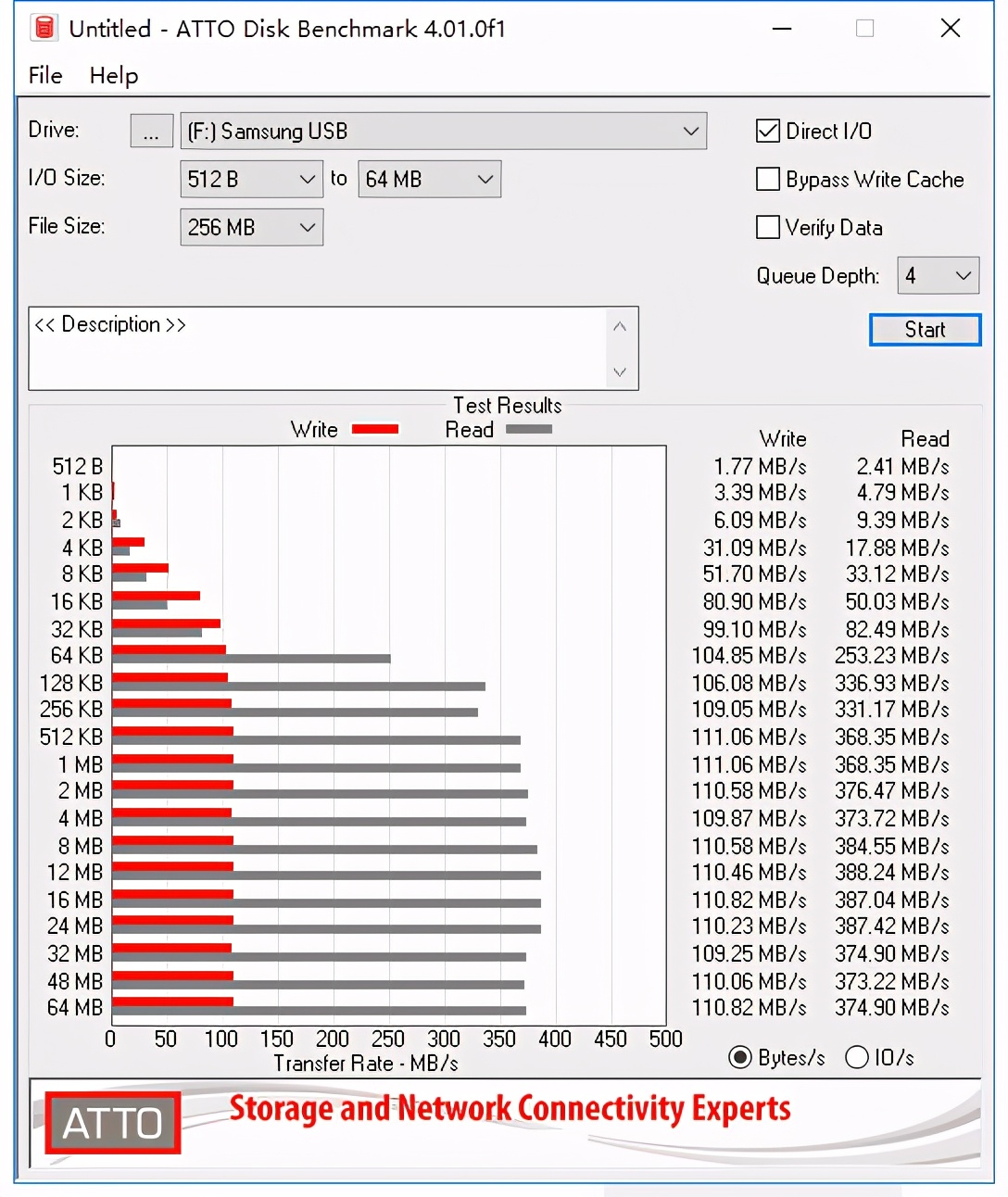This screenshot has width=1008, height=1197.
Task: Click the 8 KB row label
Action: click(x=82, y=573)
